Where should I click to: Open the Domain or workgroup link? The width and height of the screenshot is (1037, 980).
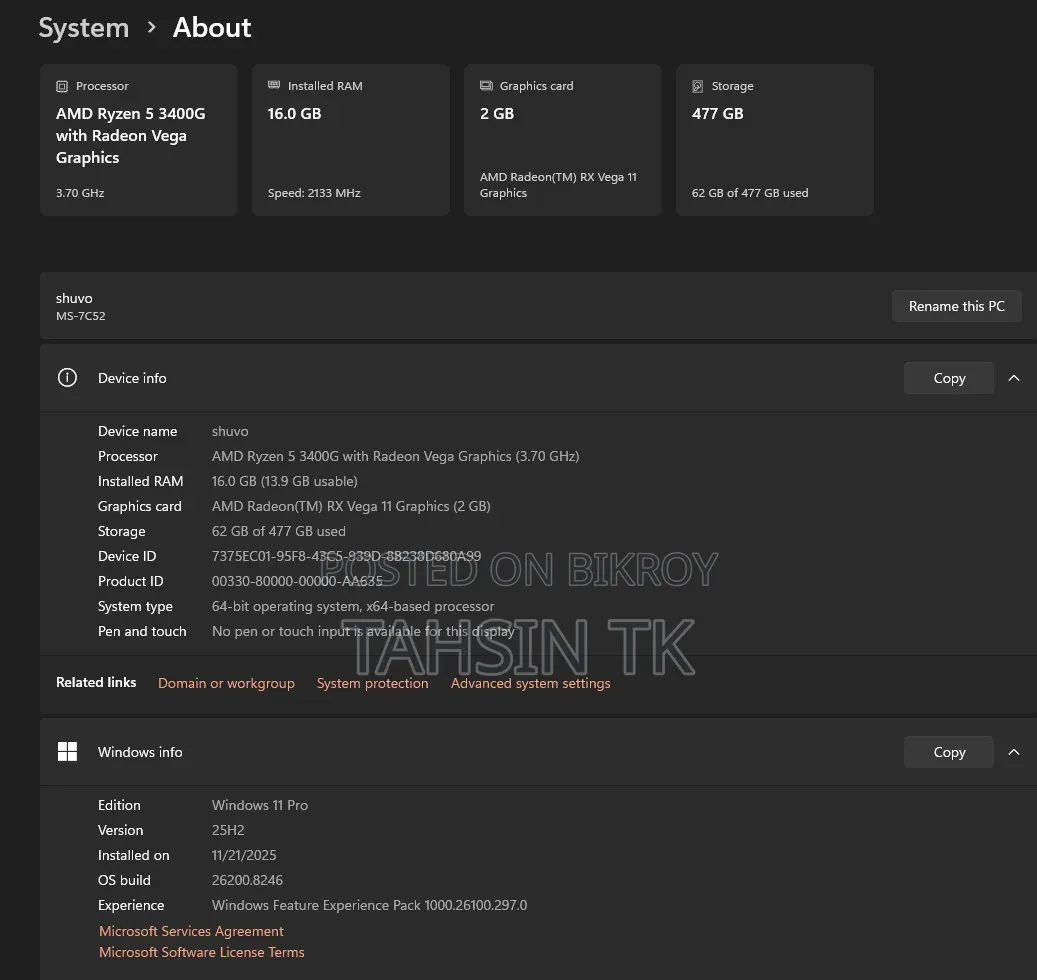(226, 683)
